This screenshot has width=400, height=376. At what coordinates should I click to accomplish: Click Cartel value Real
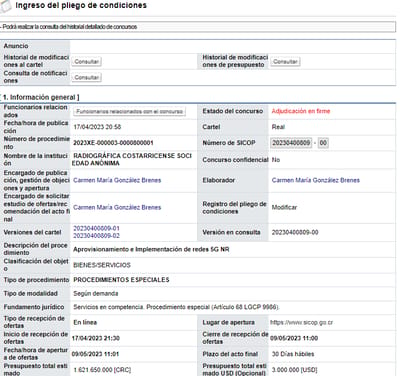point(278,127)
